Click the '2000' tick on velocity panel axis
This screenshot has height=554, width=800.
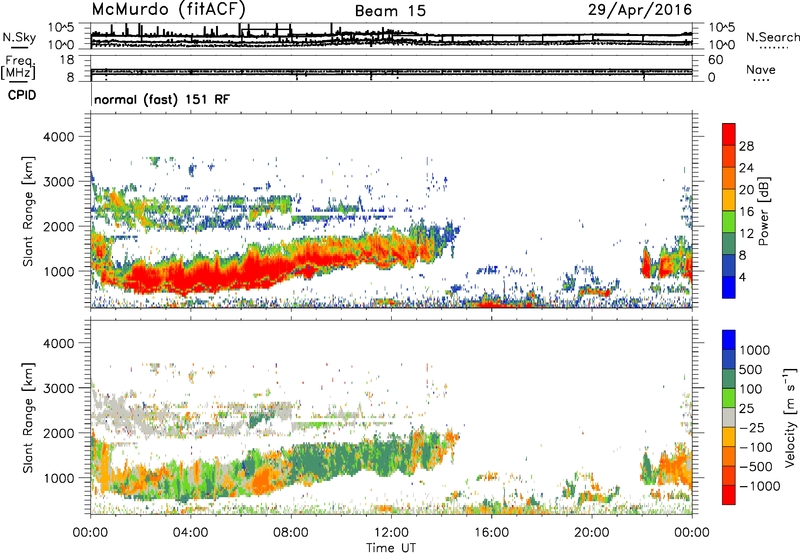59,433
